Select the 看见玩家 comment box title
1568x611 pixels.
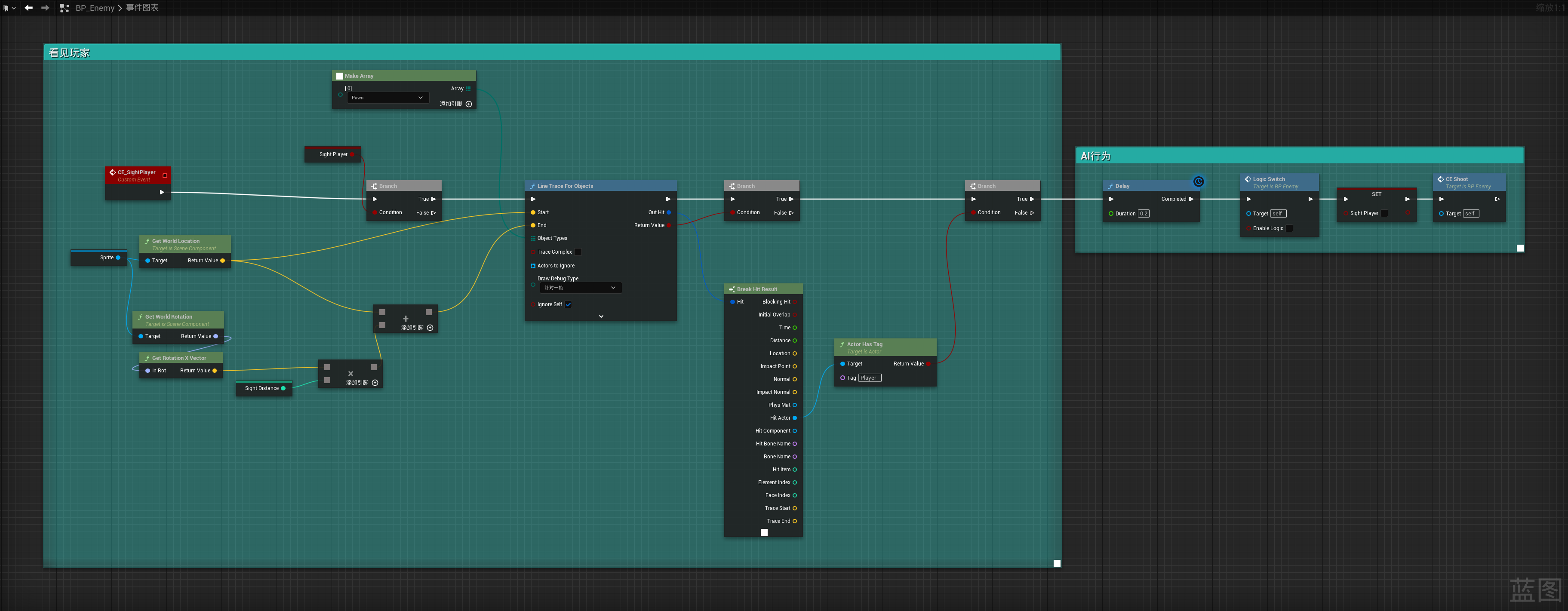point(69,53)
